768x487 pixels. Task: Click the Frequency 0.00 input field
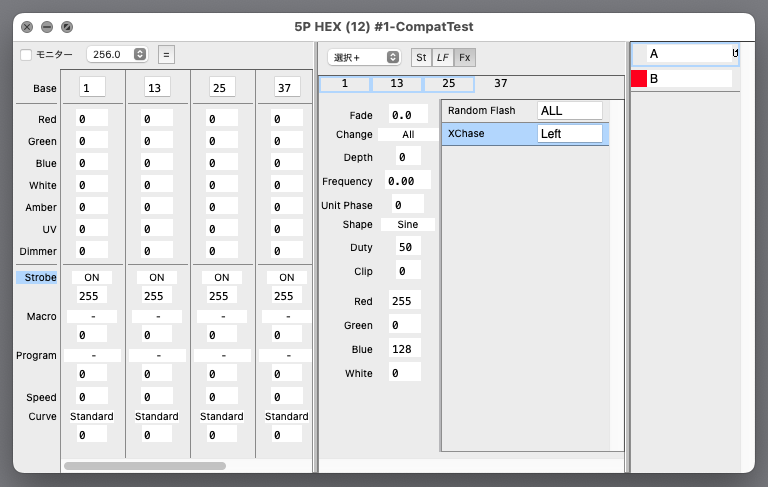408,181
